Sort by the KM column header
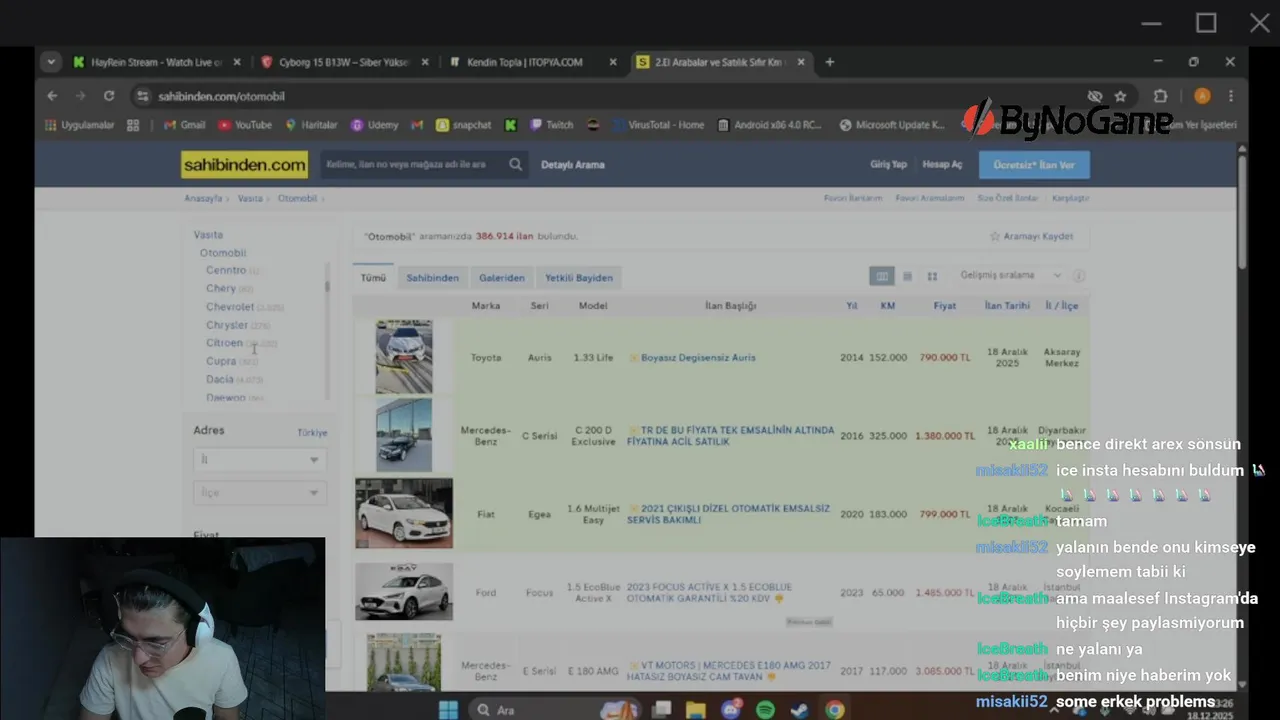1280x720 pixels. click(887, 306)
